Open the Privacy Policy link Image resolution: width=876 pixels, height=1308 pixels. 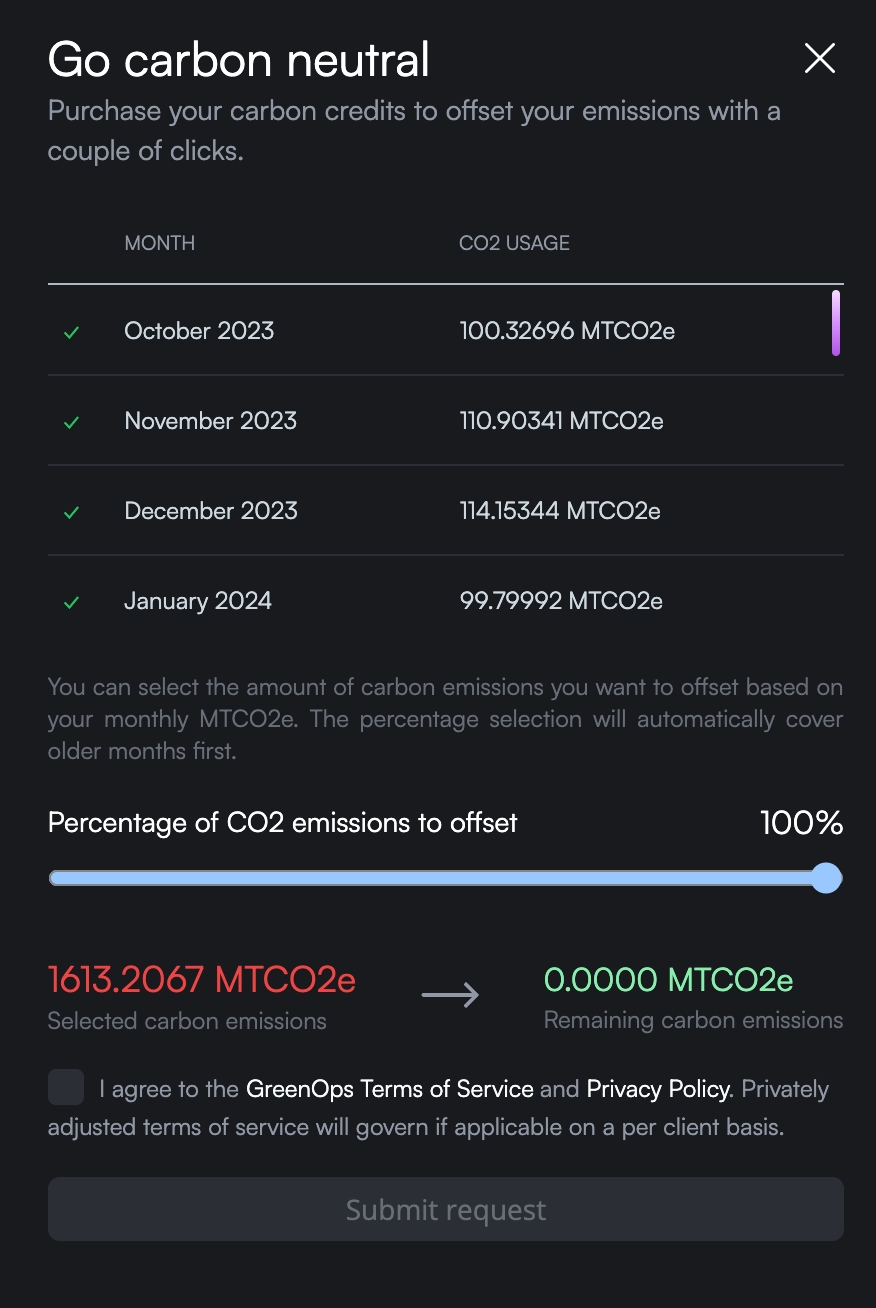click(659, 1089)
